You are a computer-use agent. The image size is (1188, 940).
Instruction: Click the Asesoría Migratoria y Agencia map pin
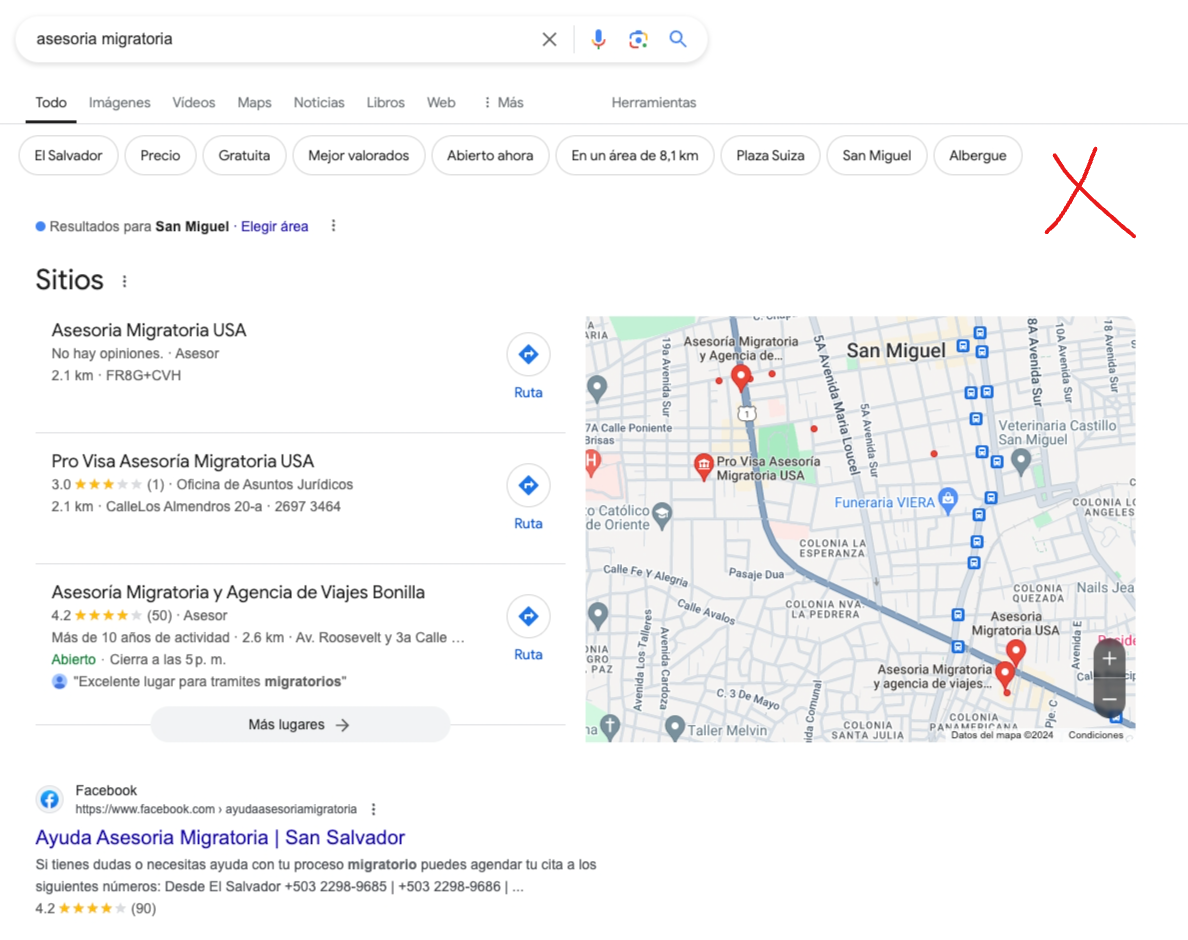(x=740, y=377)
